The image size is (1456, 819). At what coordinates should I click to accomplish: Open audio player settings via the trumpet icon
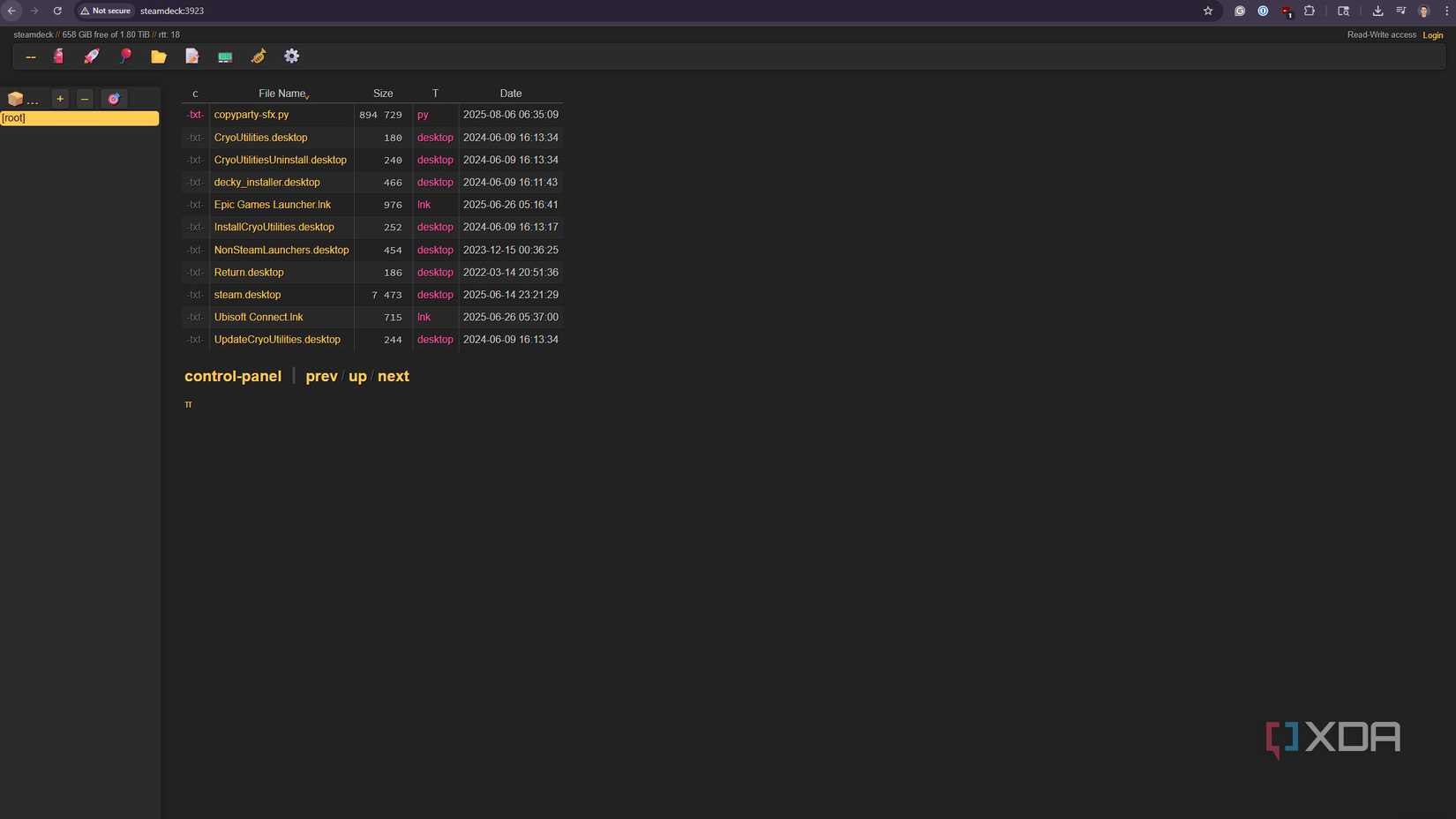[259, 56]
